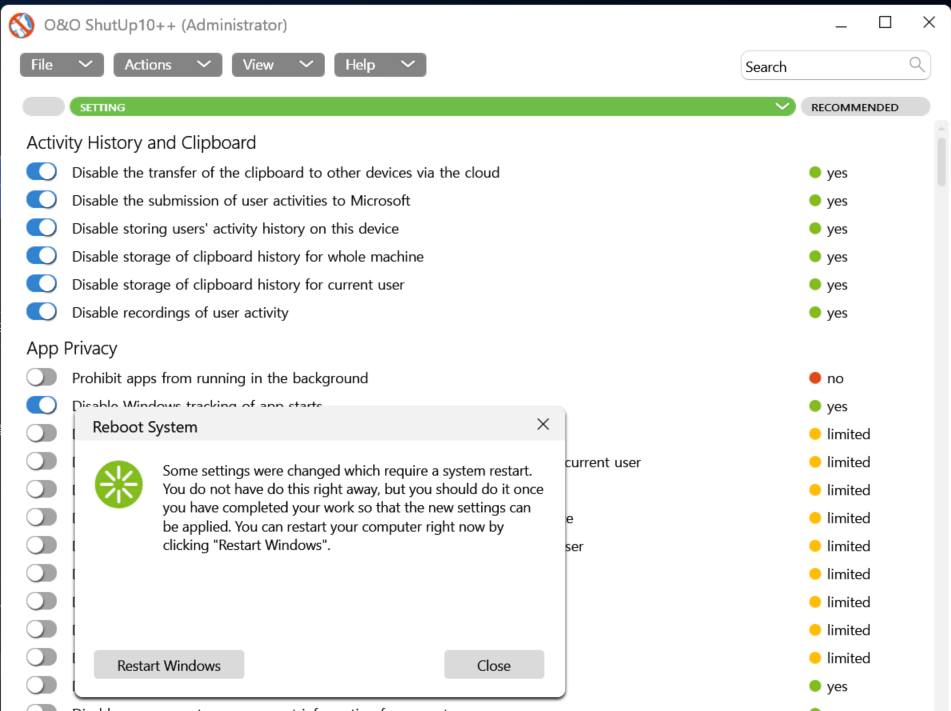951x711 pixels.
Task: Click the RECOMMENDED column header
Action: point(865,107)
